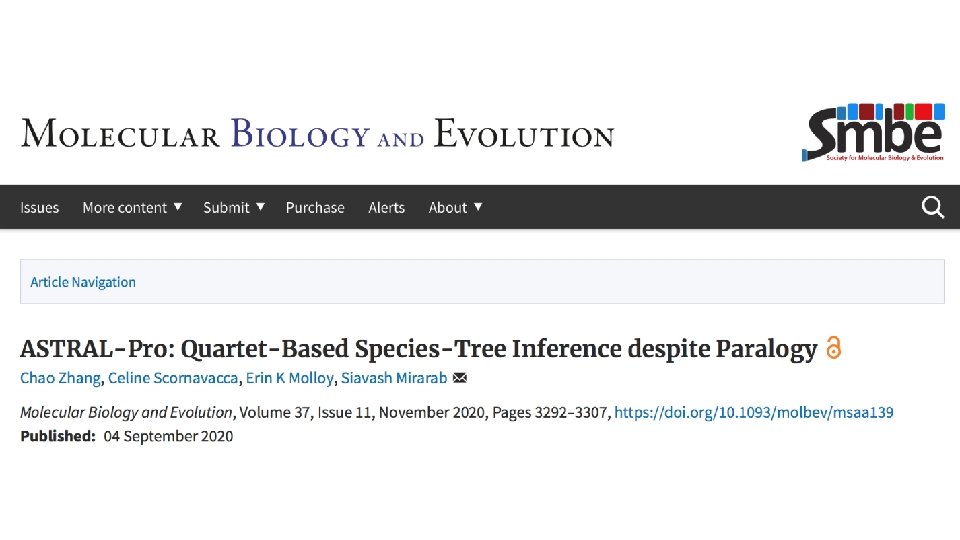
Task: Click the SMBE society logo
Action: tap(873, 132)
